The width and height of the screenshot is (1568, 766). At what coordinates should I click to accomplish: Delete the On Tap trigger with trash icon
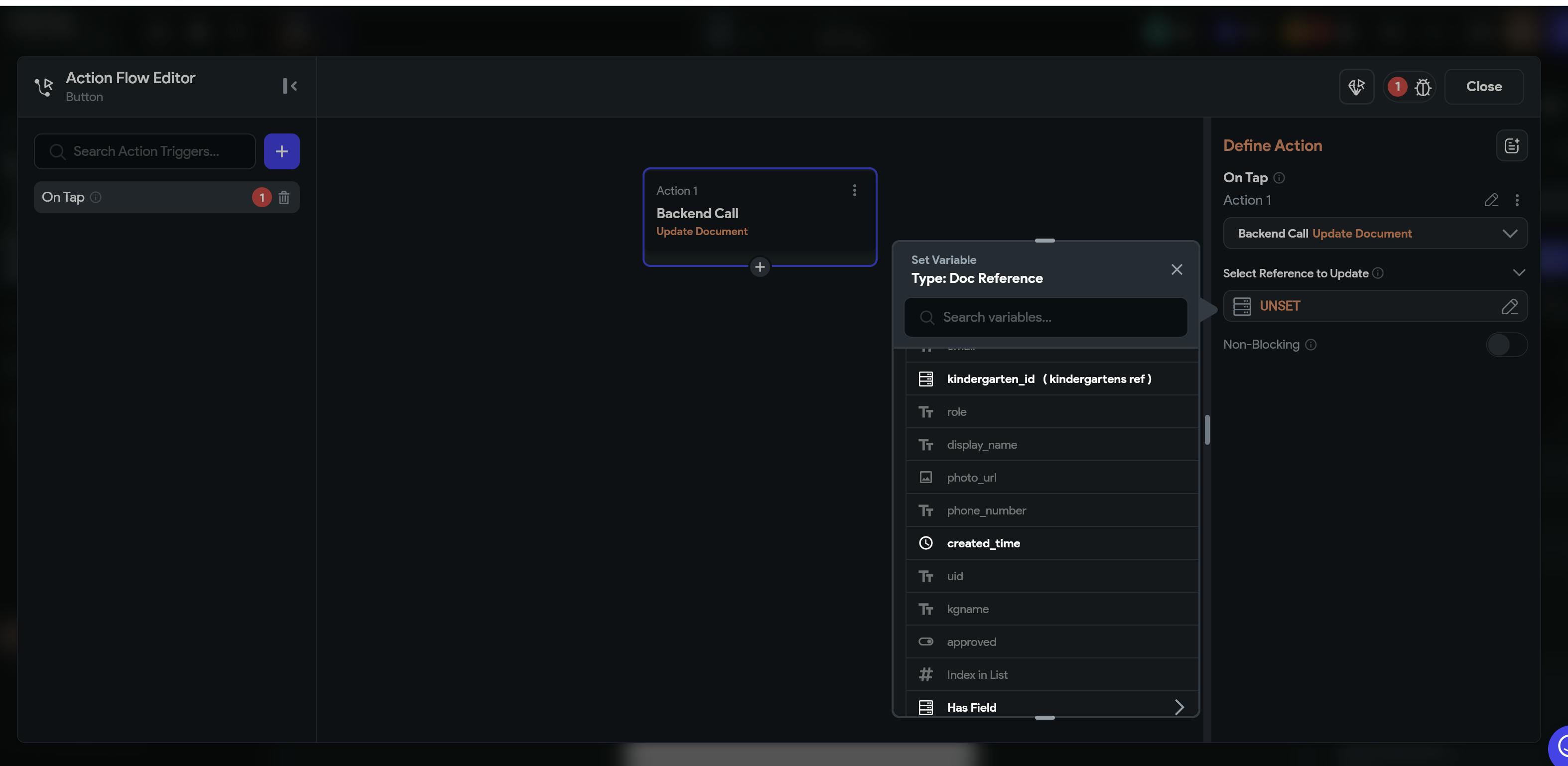283,197
